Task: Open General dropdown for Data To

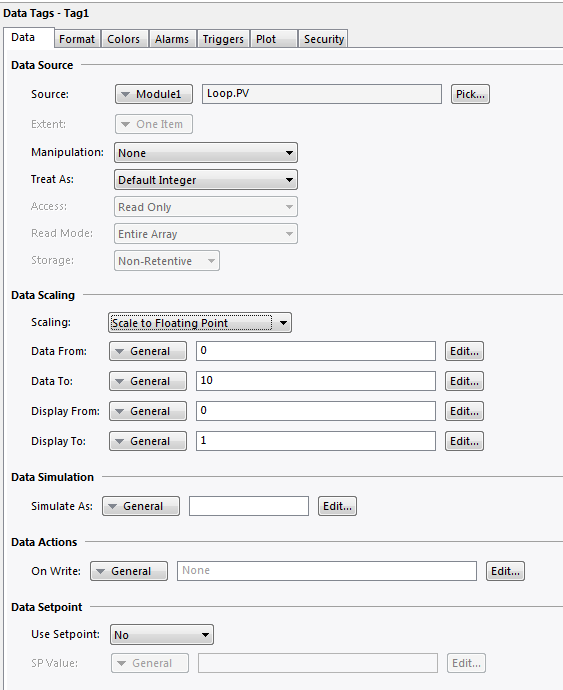Action: [x=148, y=381]
